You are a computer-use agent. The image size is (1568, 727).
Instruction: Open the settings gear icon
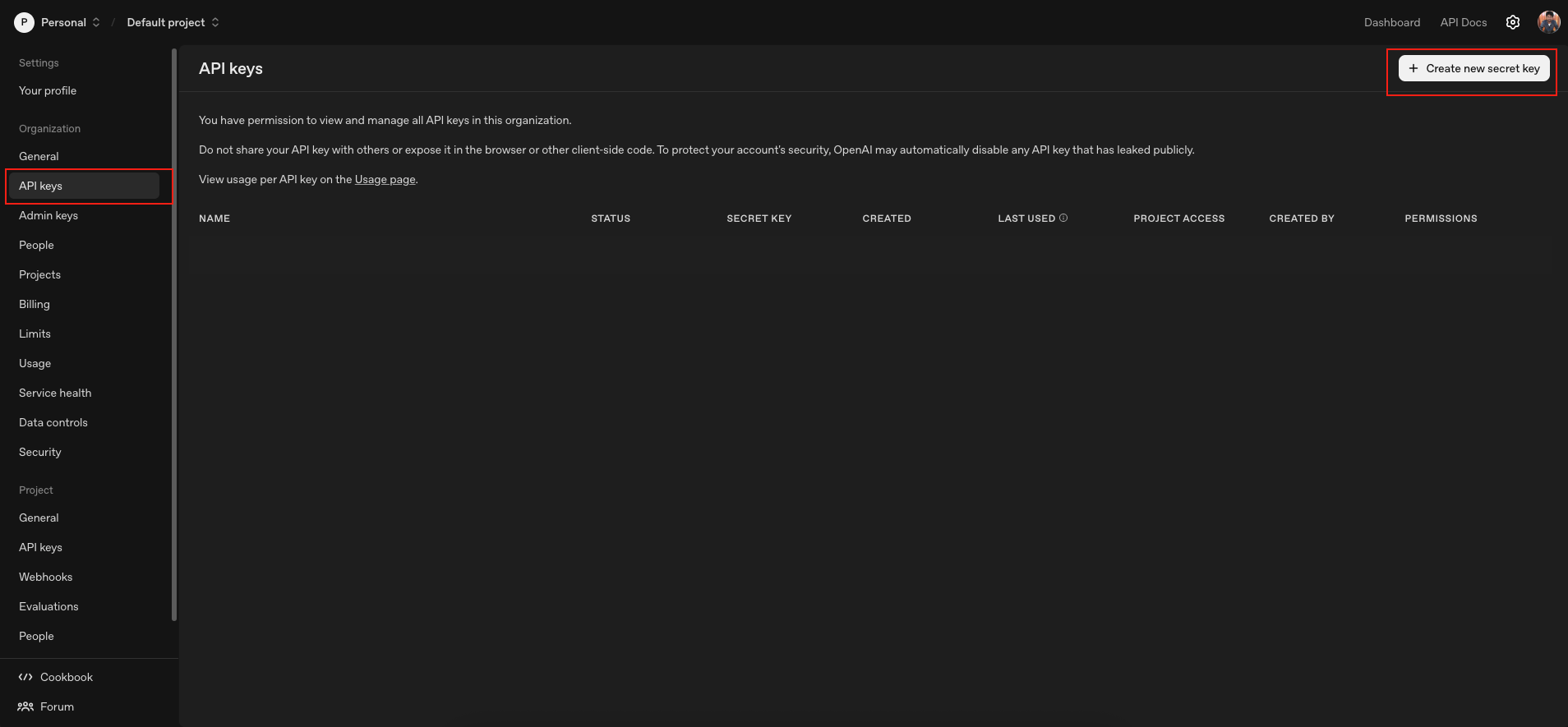(1513, 22)
